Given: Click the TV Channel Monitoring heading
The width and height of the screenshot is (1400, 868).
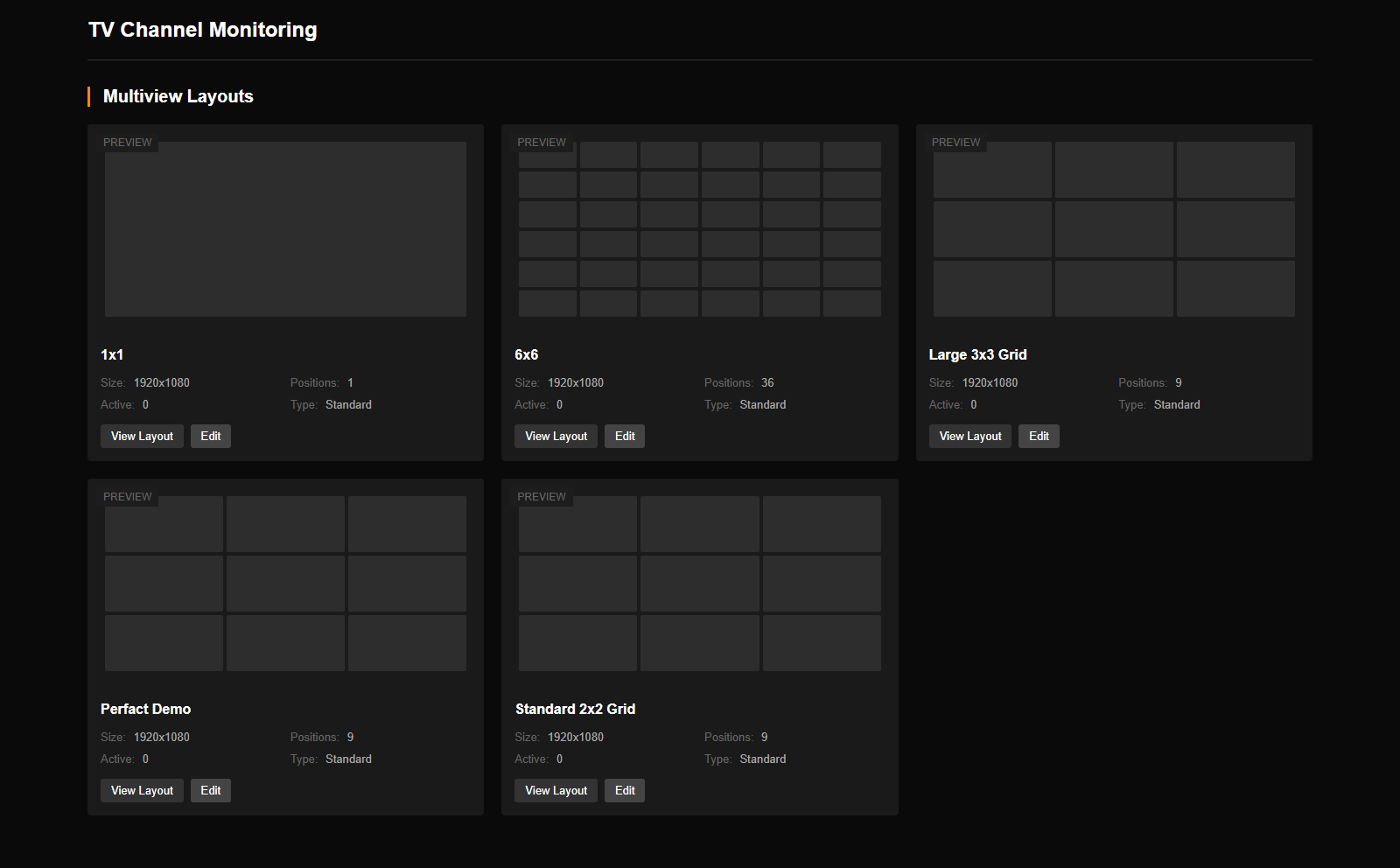Looking at the screenshot, I should click(x=202, y=30).
